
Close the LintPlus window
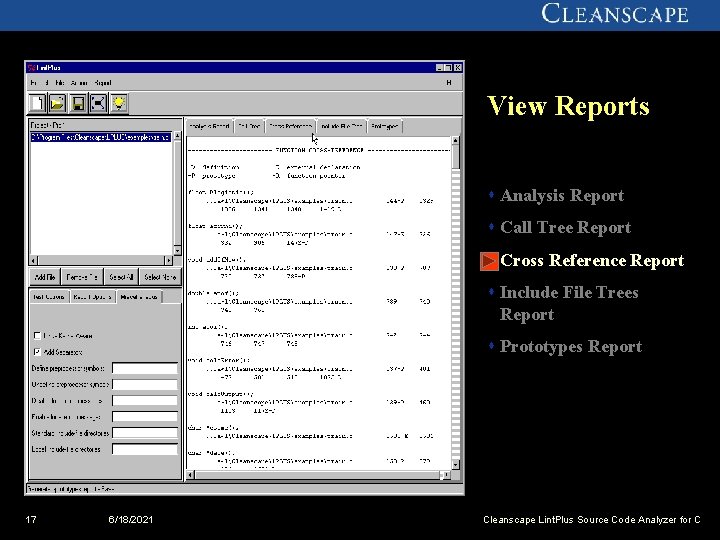click(x=457, y=68)
